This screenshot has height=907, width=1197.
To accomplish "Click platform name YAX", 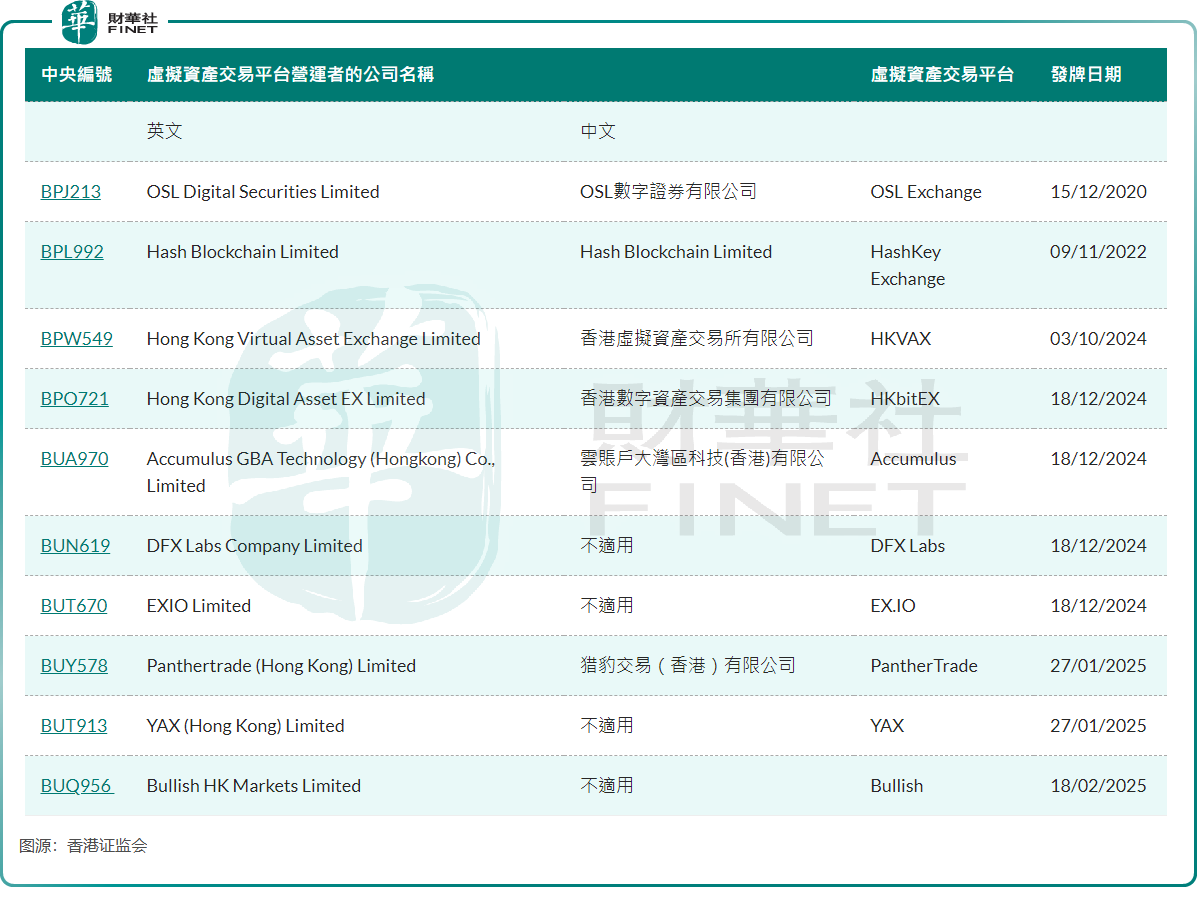I will (x=887, y=725).
